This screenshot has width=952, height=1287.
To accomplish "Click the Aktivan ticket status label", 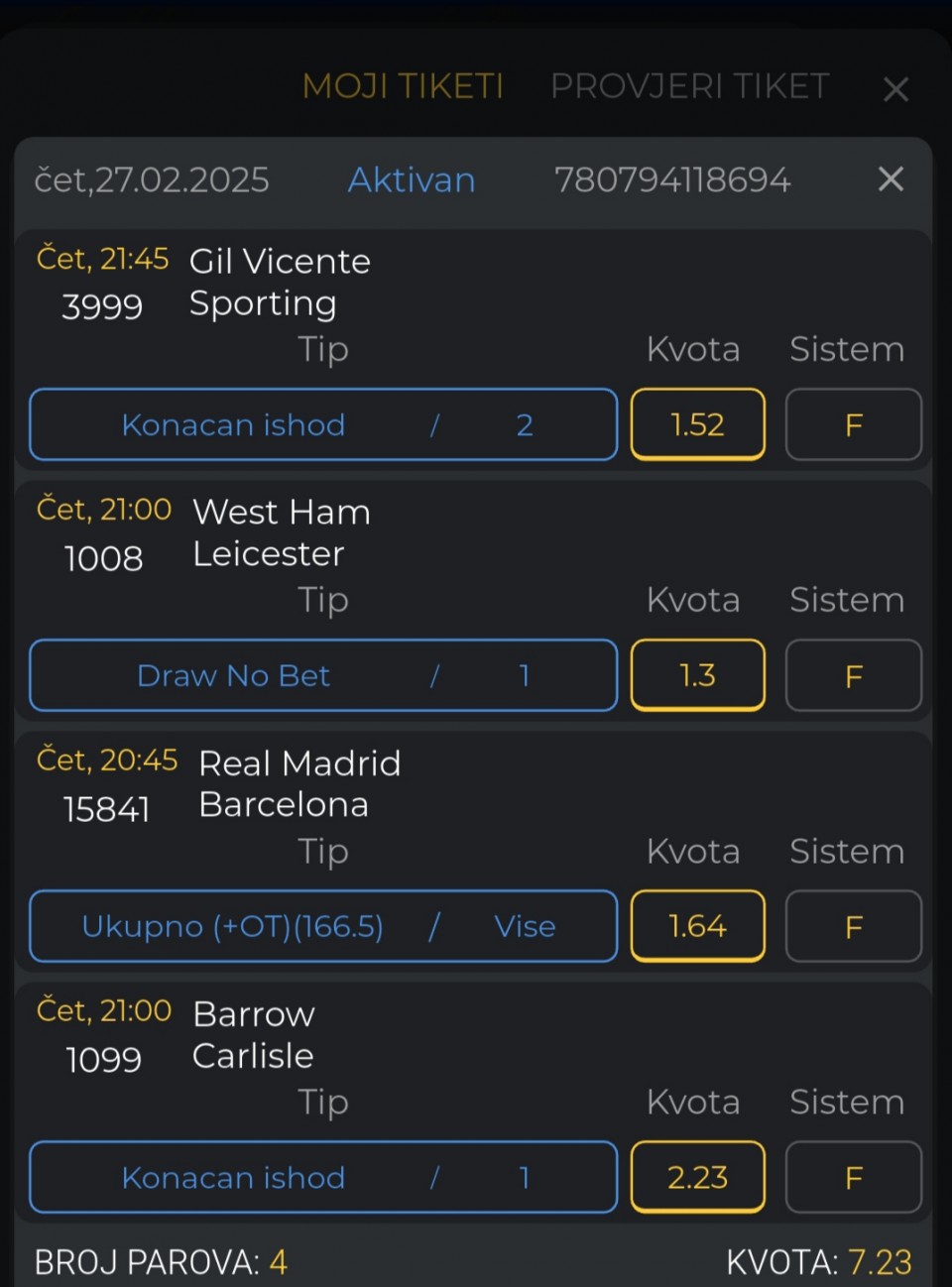I will (x=412, y=179).
